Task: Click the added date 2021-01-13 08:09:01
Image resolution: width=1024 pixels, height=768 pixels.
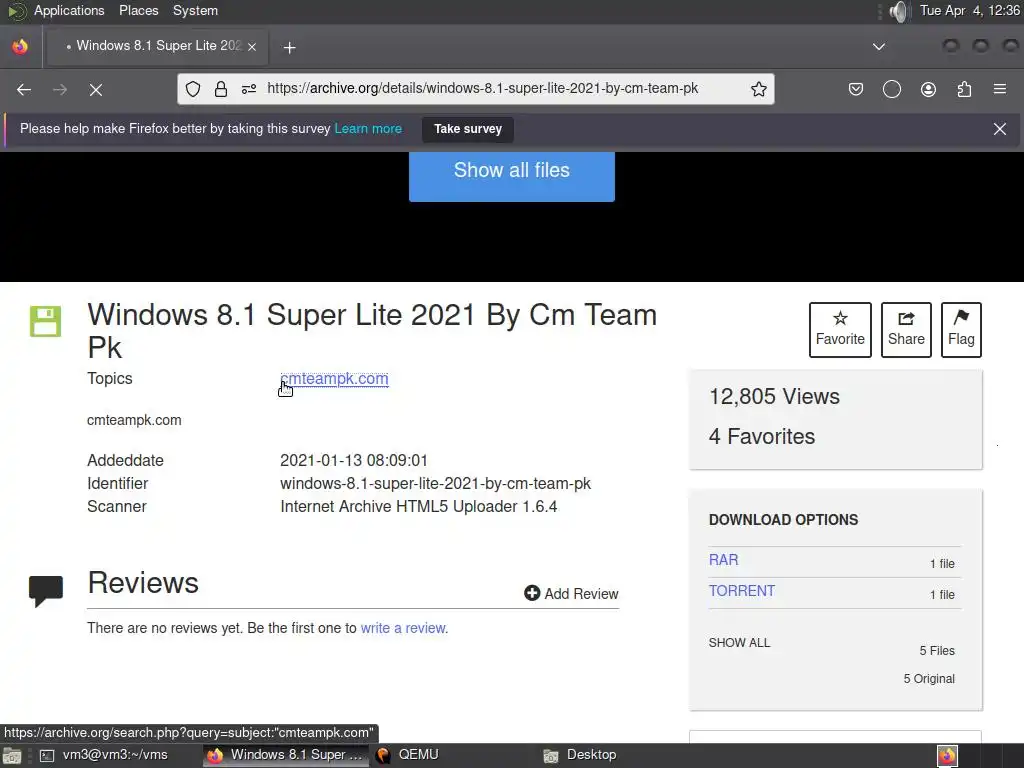Action: pos(354,460)
